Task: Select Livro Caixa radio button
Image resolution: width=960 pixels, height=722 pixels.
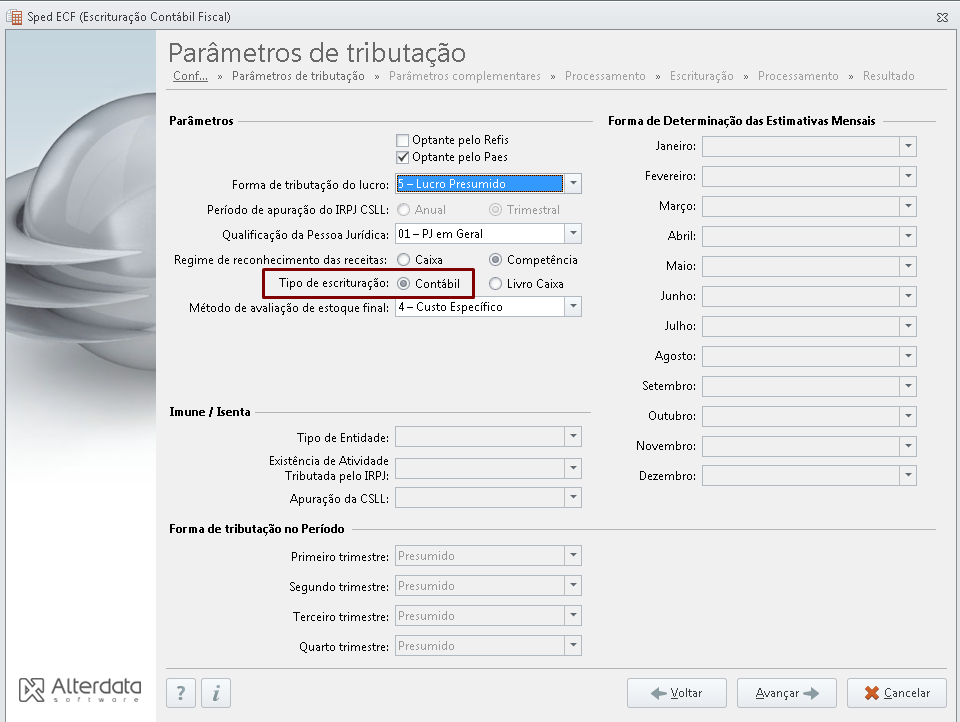Action: [x=495, y=284]
